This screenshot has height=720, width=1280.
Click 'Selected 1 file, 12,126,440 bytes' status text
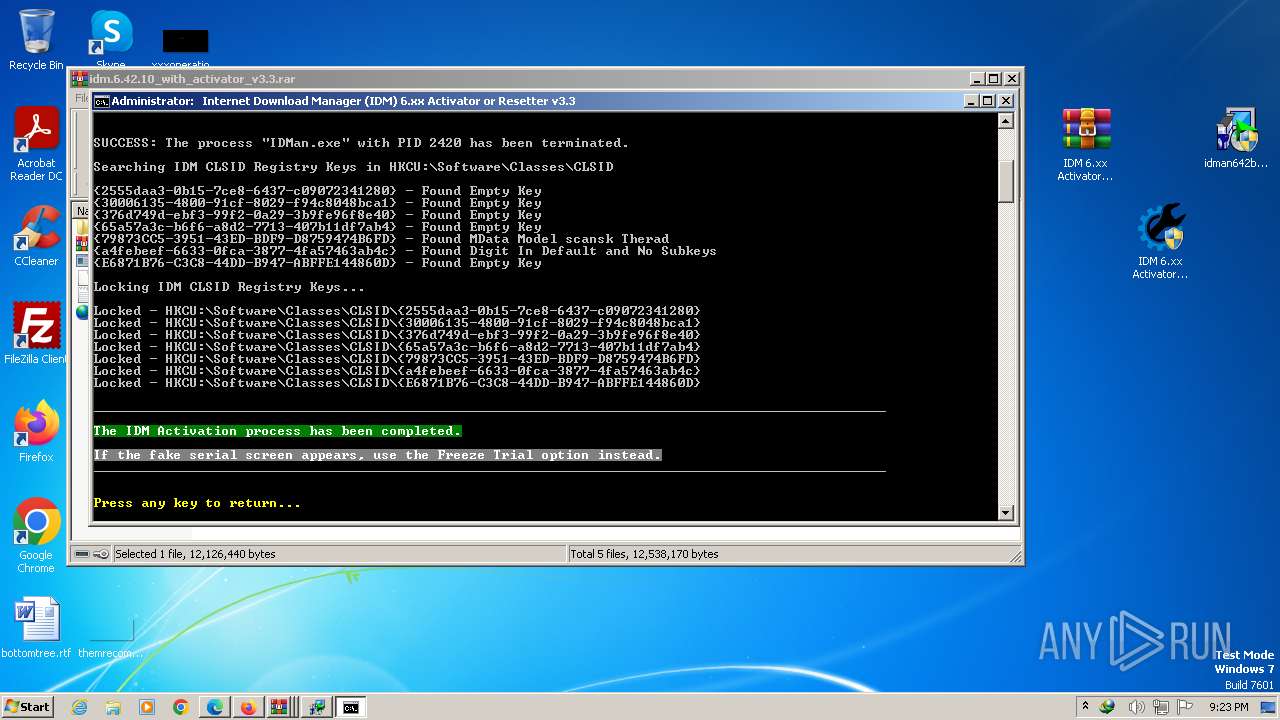point(195,554)
